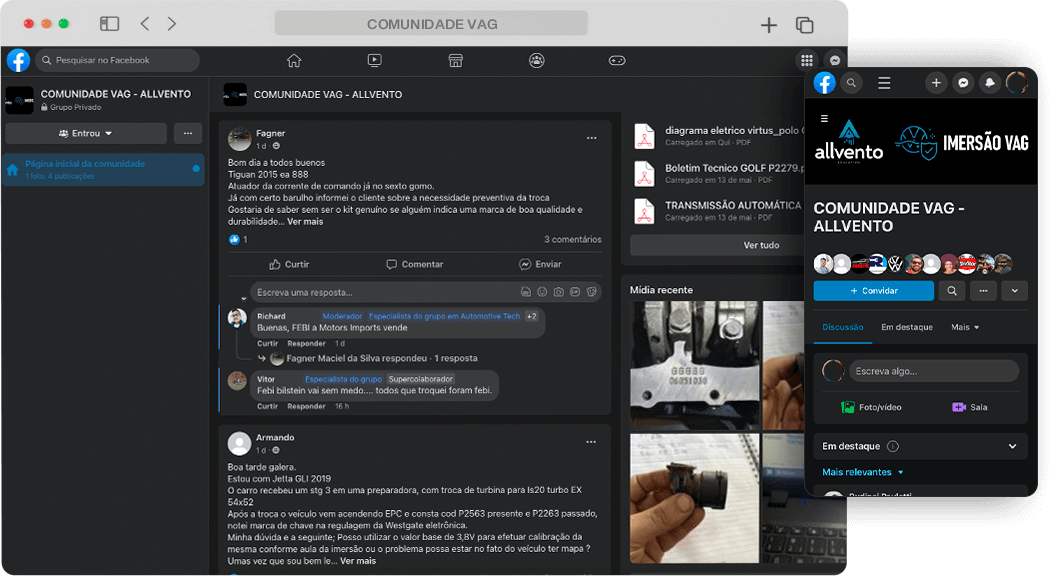Click the search icon in mobile window
This screenshot has width=1056, height=576.
pos(851,83)
